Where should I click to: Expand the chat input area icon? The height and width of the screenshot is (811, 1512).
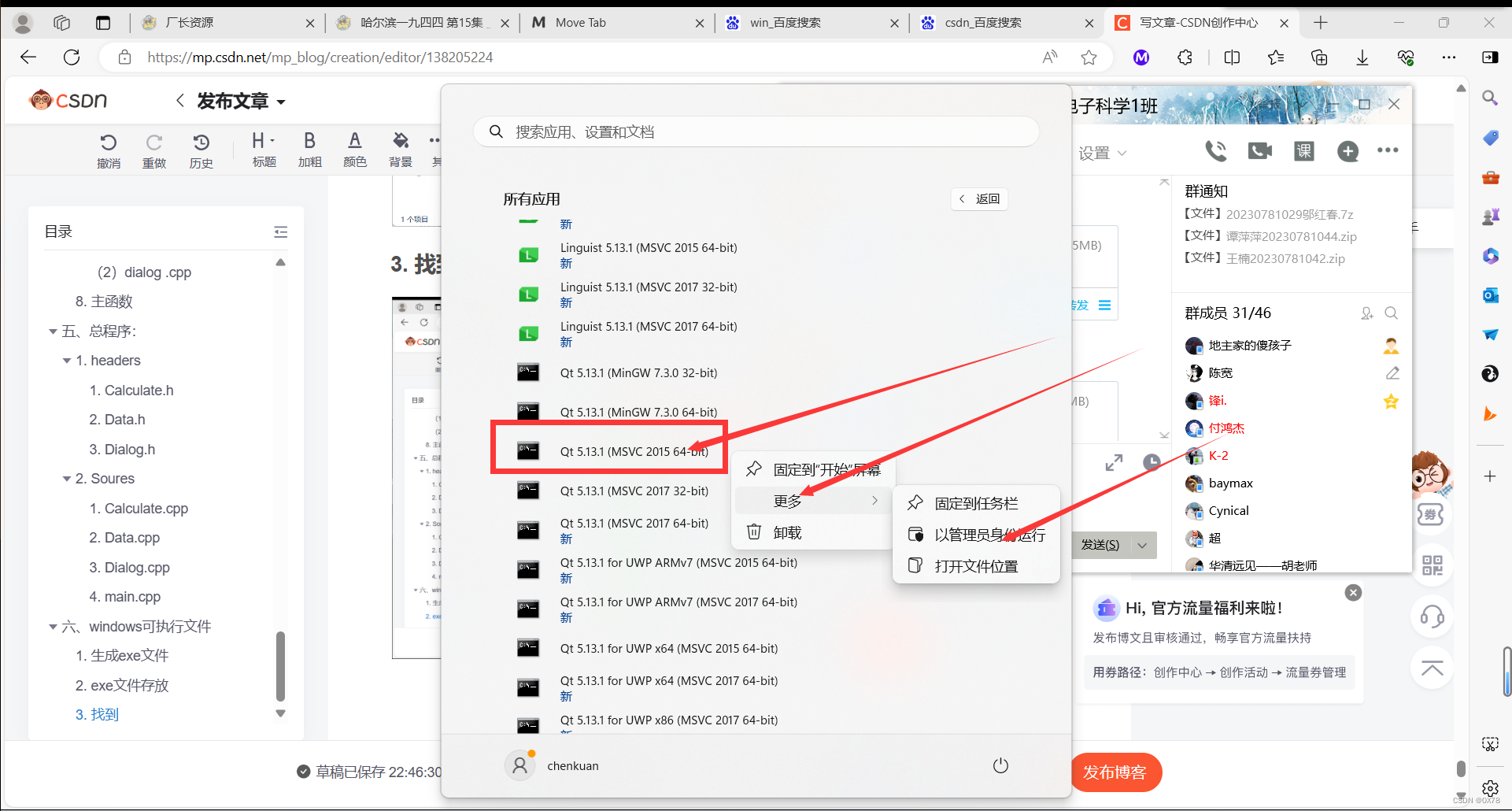1114,463
